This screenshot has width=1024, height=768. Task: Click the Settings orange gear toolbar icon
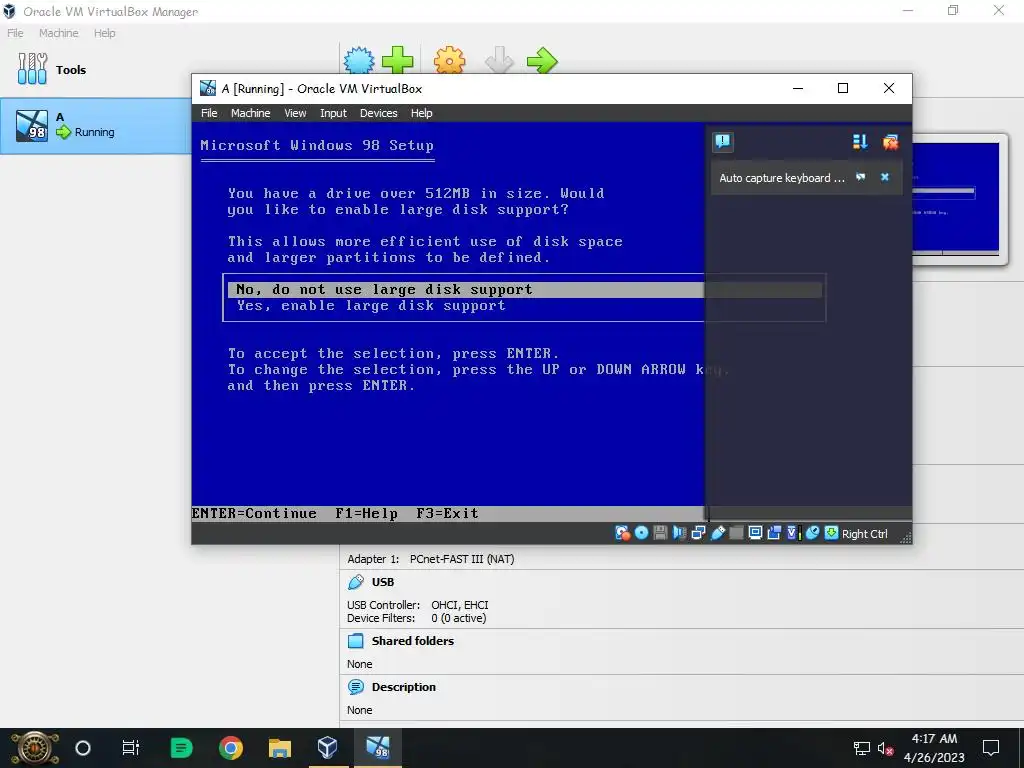(x=450, y=61)
